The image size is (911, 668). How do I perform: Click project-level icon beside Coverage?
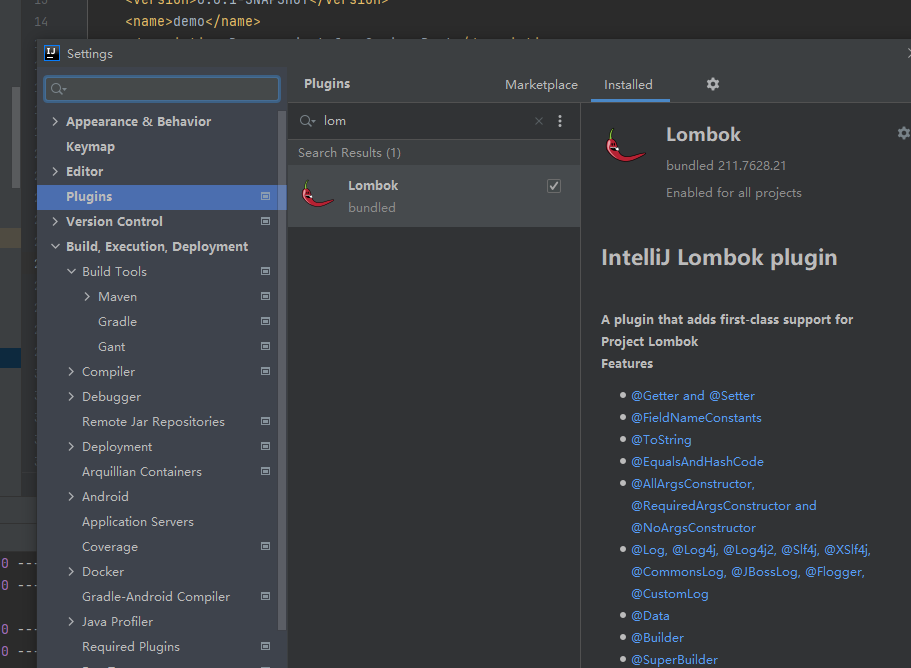266,546
